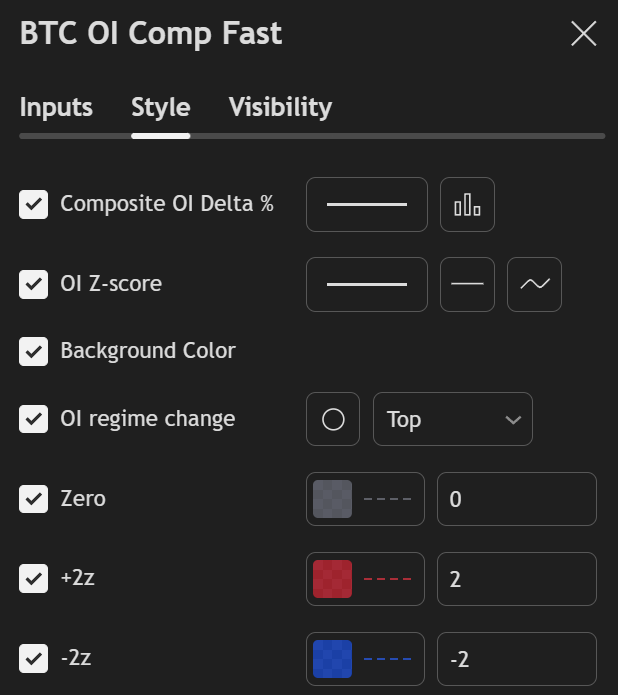Disable the Background Color checkbox
618x695 pixels.
coord(33,351)
